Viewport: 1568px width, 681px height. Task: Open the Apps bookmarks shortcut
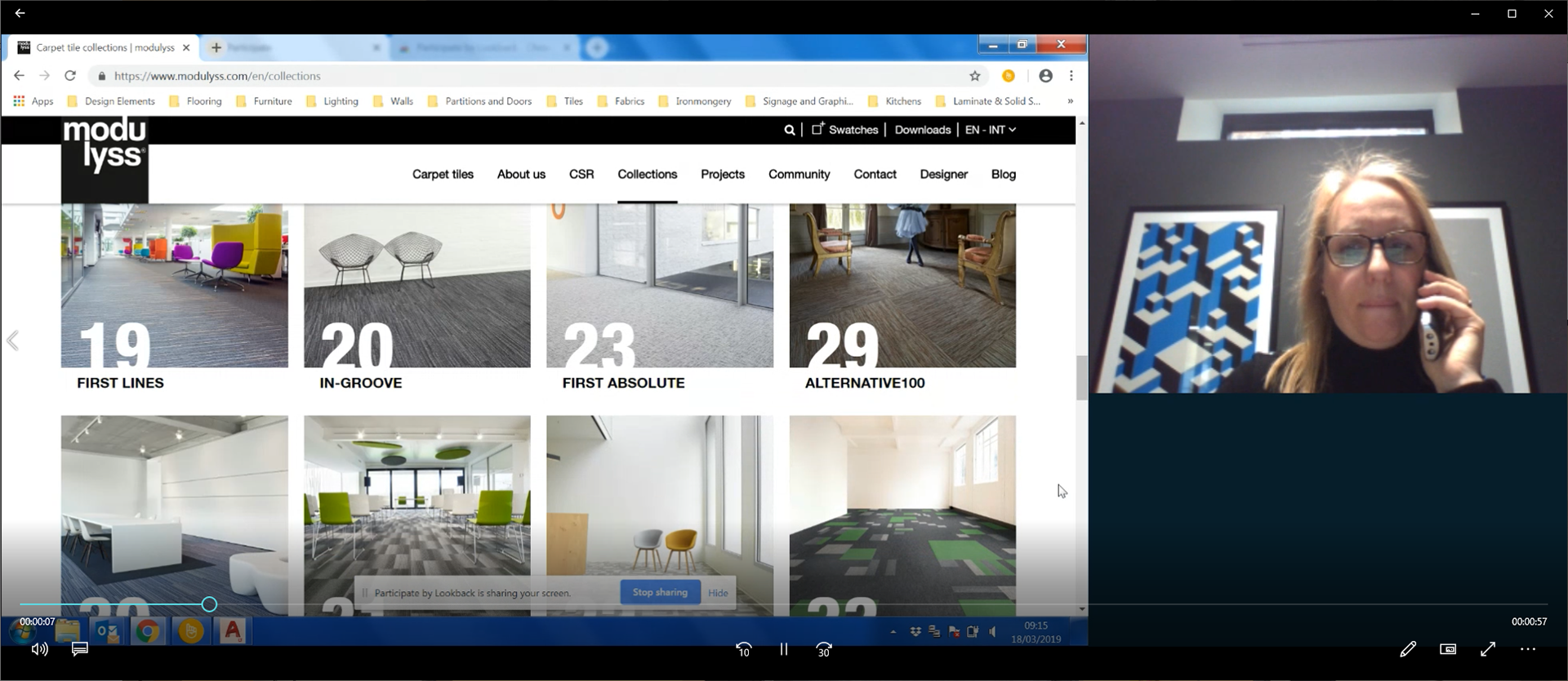tap(33, 101)
